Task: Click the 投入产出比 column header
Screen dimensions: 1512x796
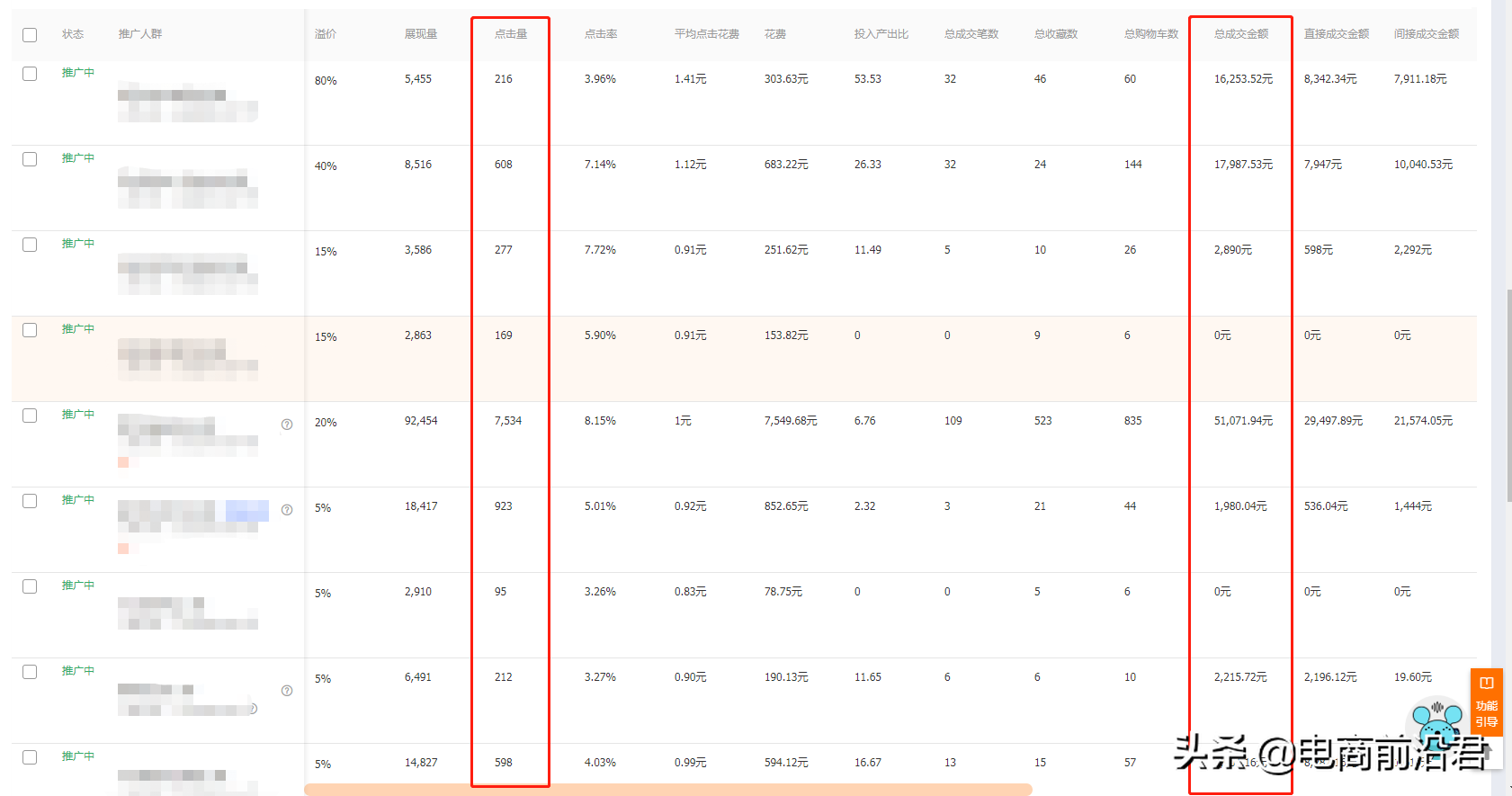Action: click(881, 34)
